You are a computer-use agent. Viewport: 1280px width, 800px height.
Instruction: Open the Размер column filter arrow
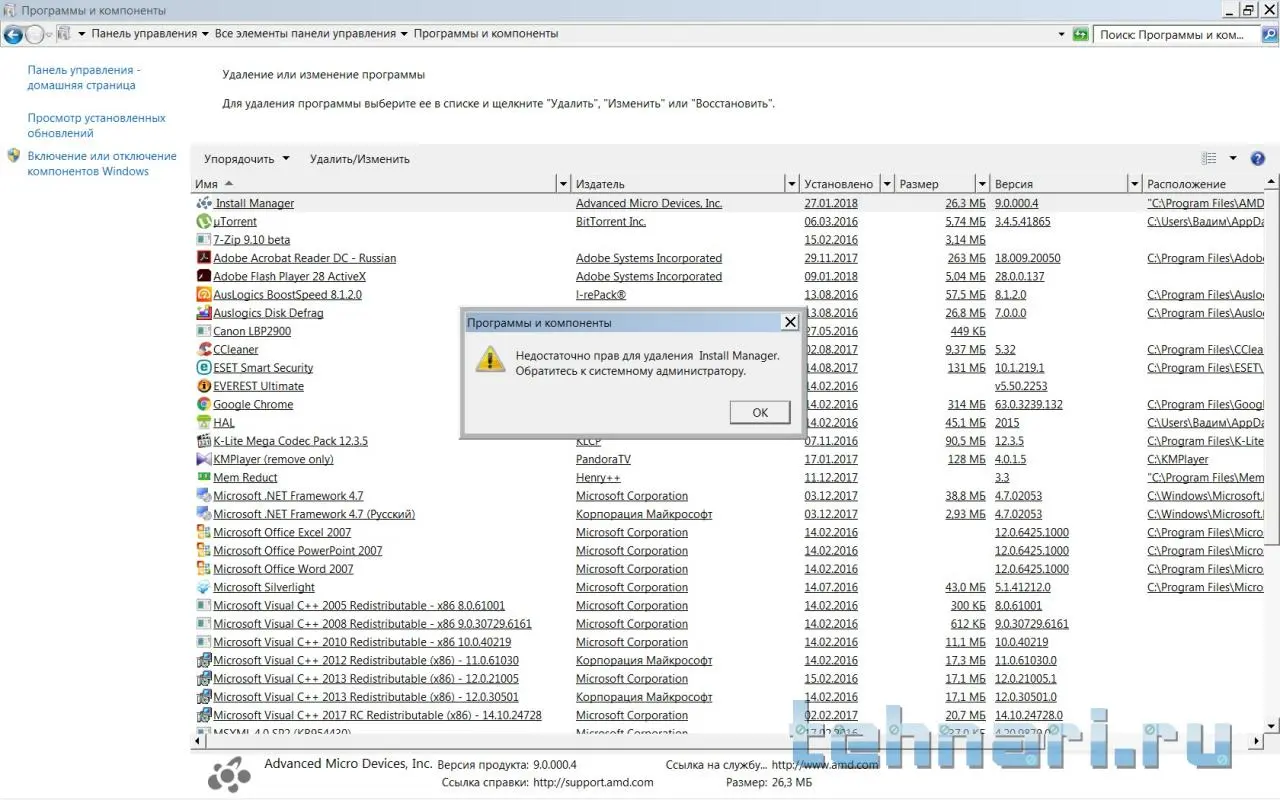pos(981,184)
